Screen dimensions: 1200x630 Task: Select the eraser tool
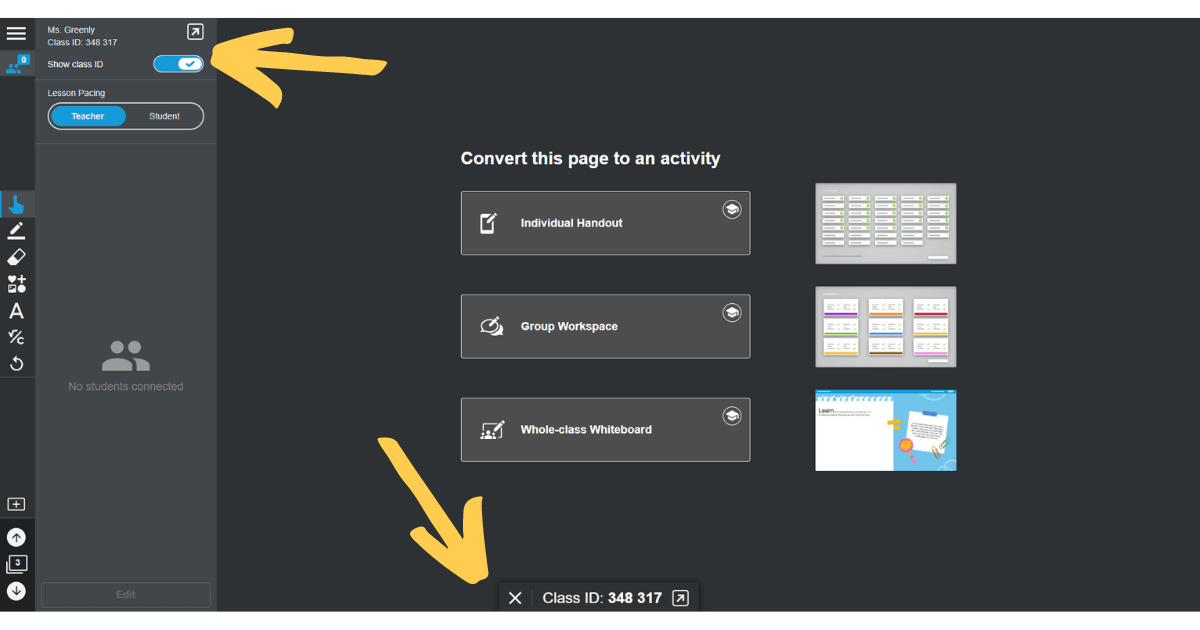pyautogui.click(x=16, y=257)
